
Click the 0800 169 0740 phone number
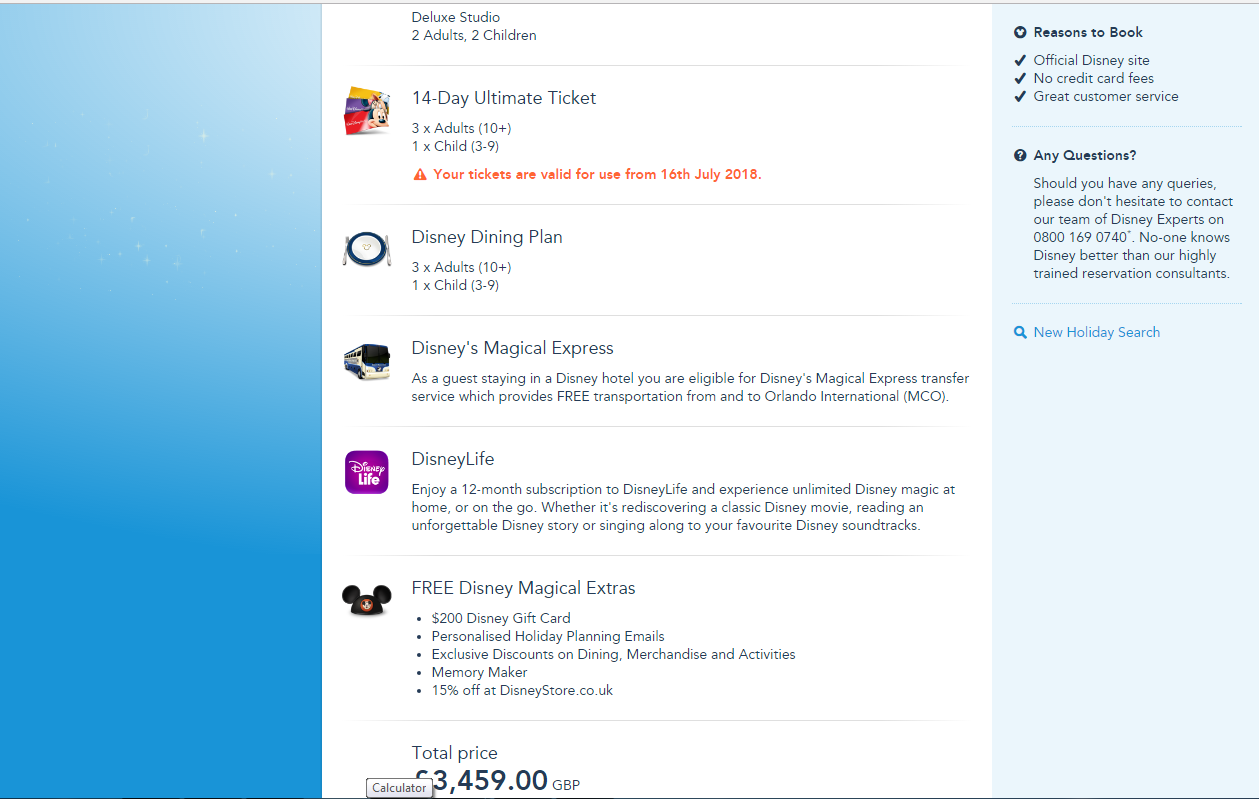tap(1080, 237)
